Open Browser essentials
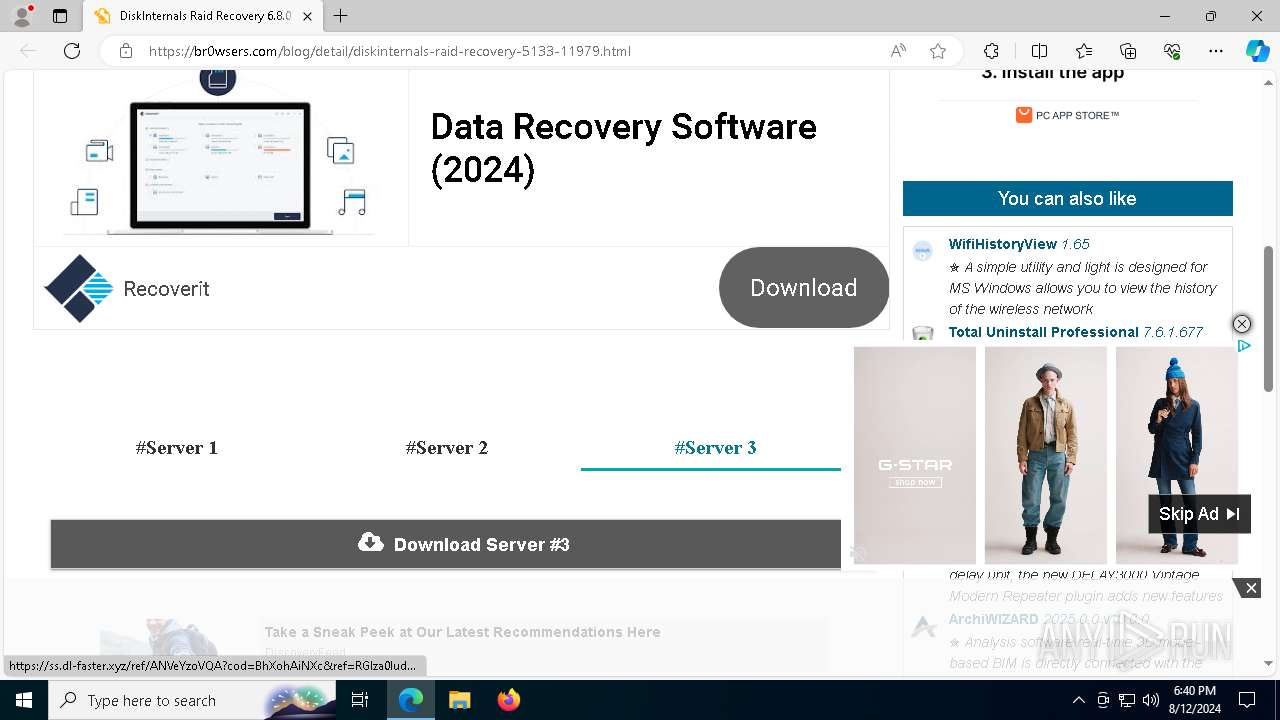The height and width of the screenshot is (720, 1280). pyautogui.click(x=1172, y=51)
